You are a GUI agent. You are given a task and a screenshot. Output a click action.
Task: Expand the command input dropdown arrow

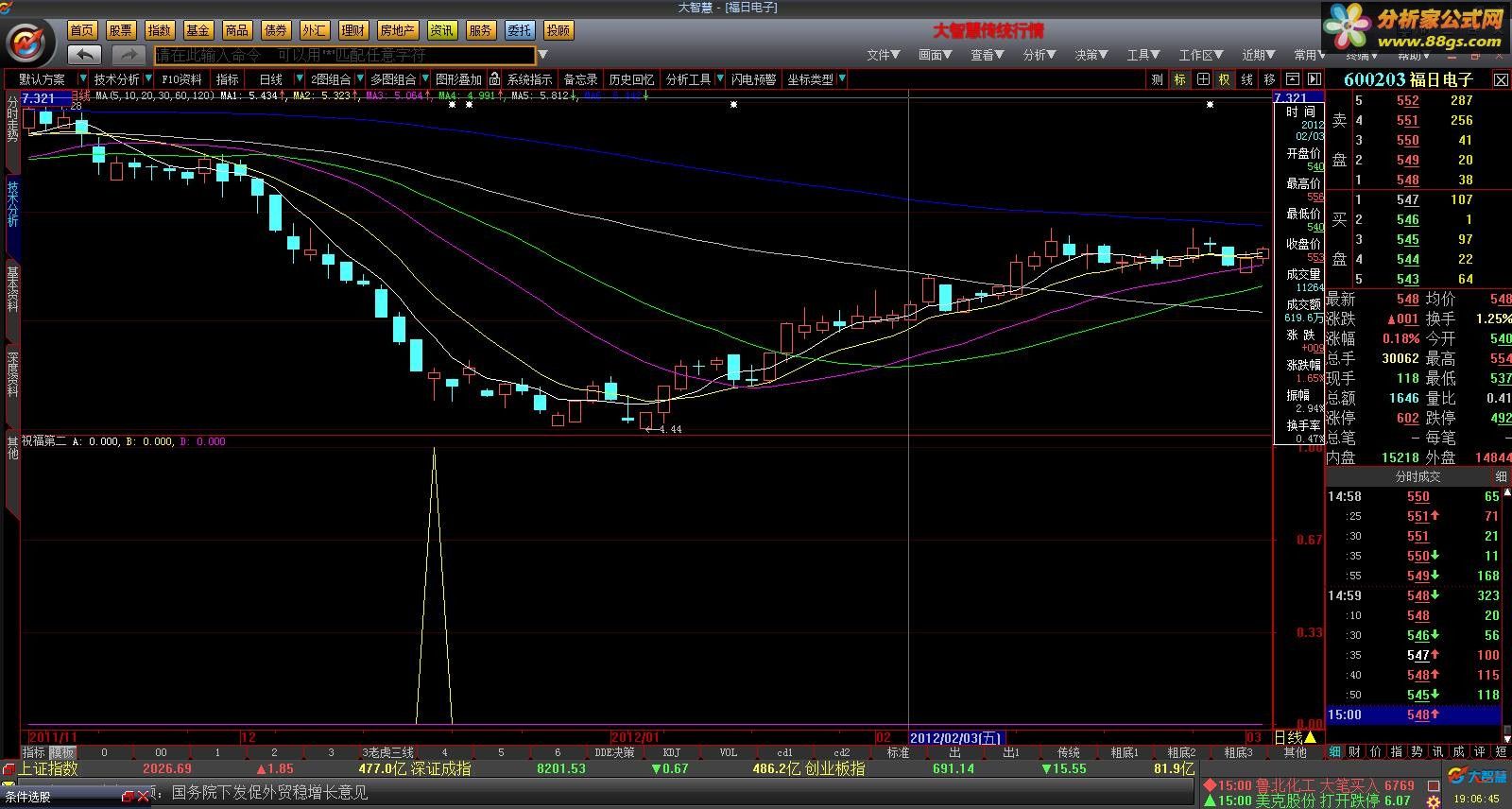(x=542, y=56)
